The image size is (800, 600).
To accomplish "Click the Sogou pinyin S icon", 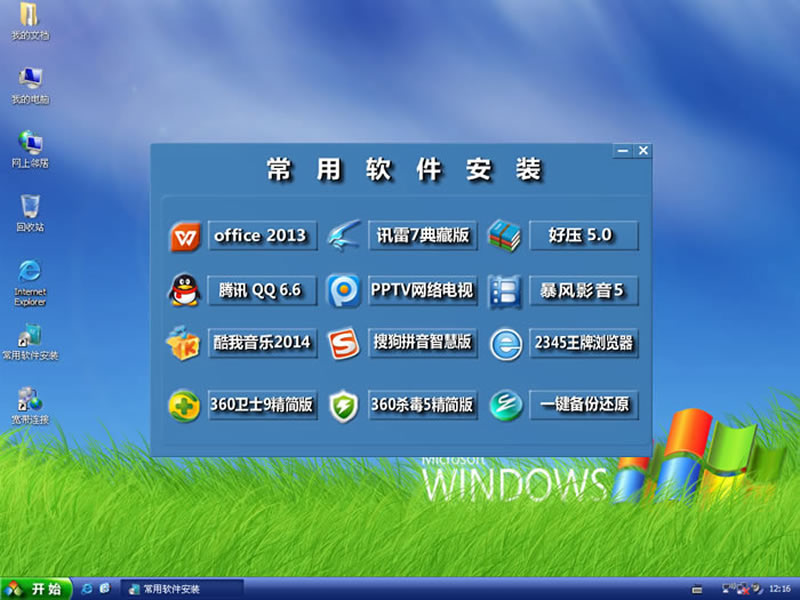I will point(343,343).
